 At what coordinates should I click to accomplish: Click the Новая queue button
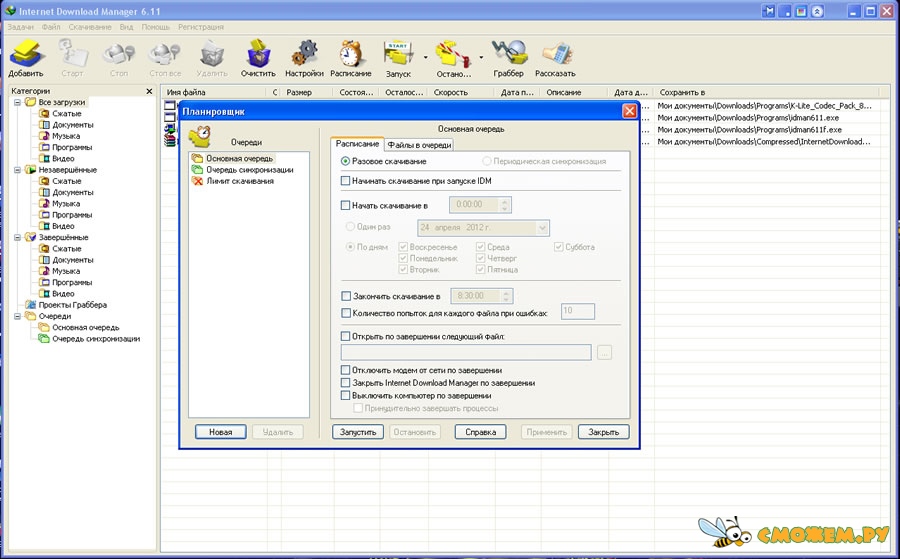pyautogui.click(x=220, y=432)
